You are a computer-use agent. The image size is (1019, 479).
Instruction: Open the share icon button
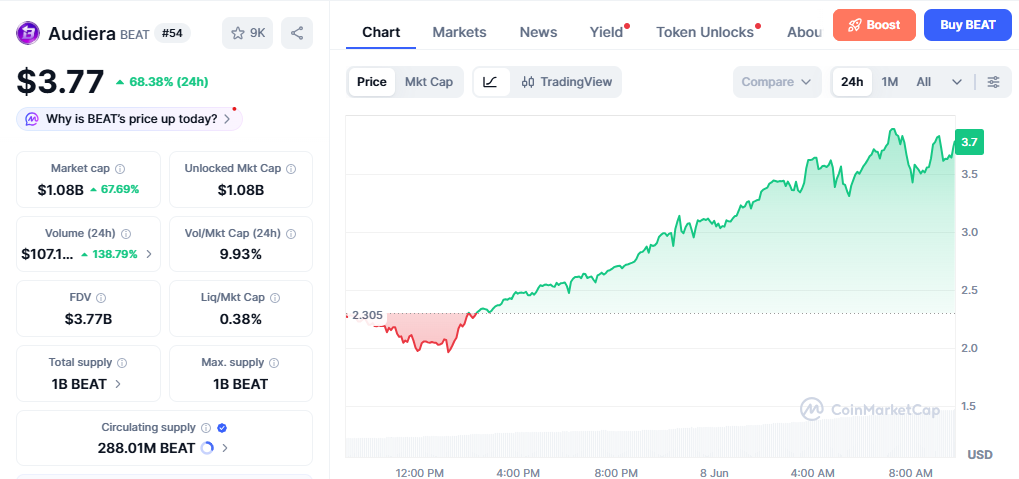click(x=297, y=33)
